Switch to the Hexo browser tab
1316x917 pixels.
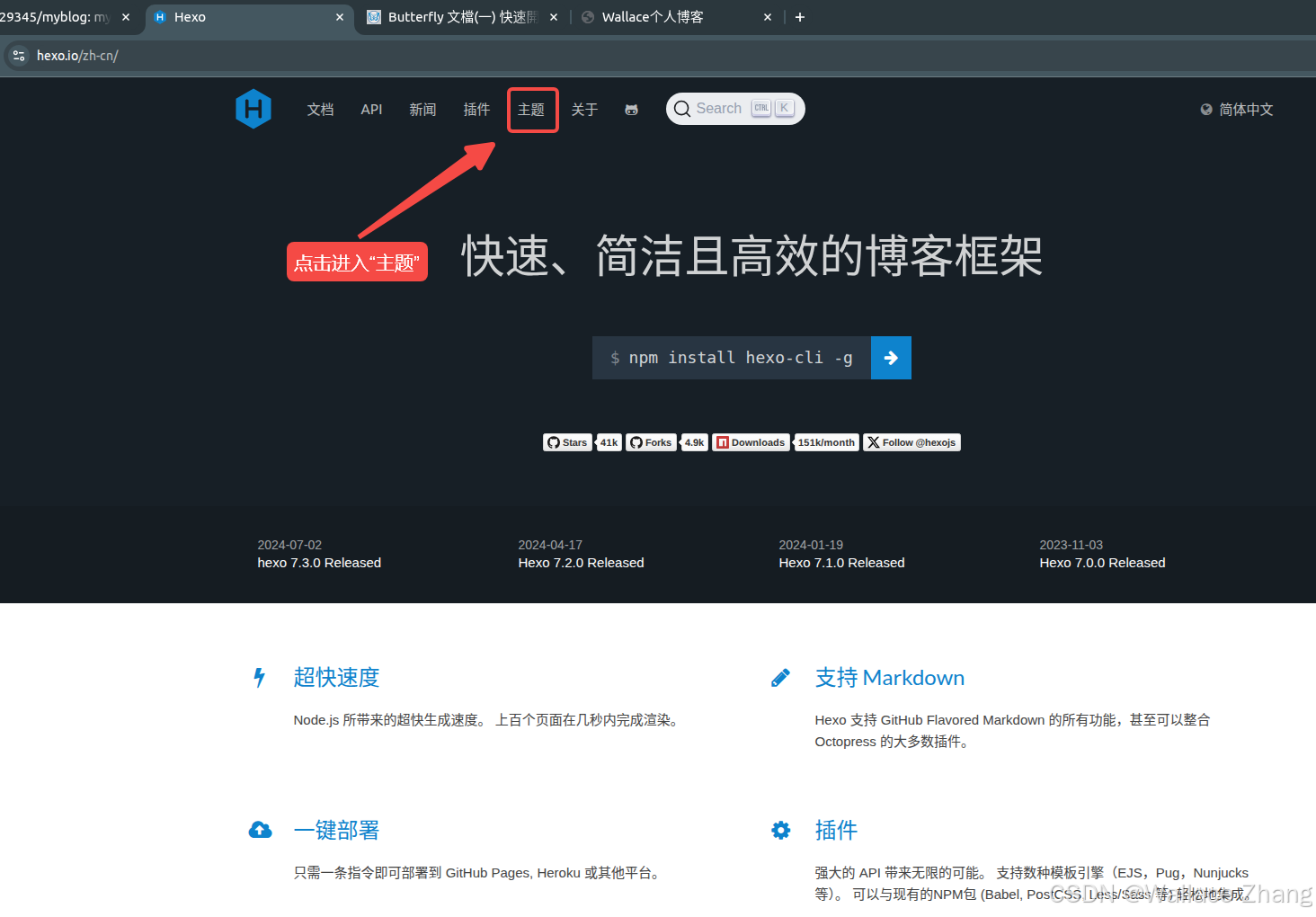click(250, 17)
